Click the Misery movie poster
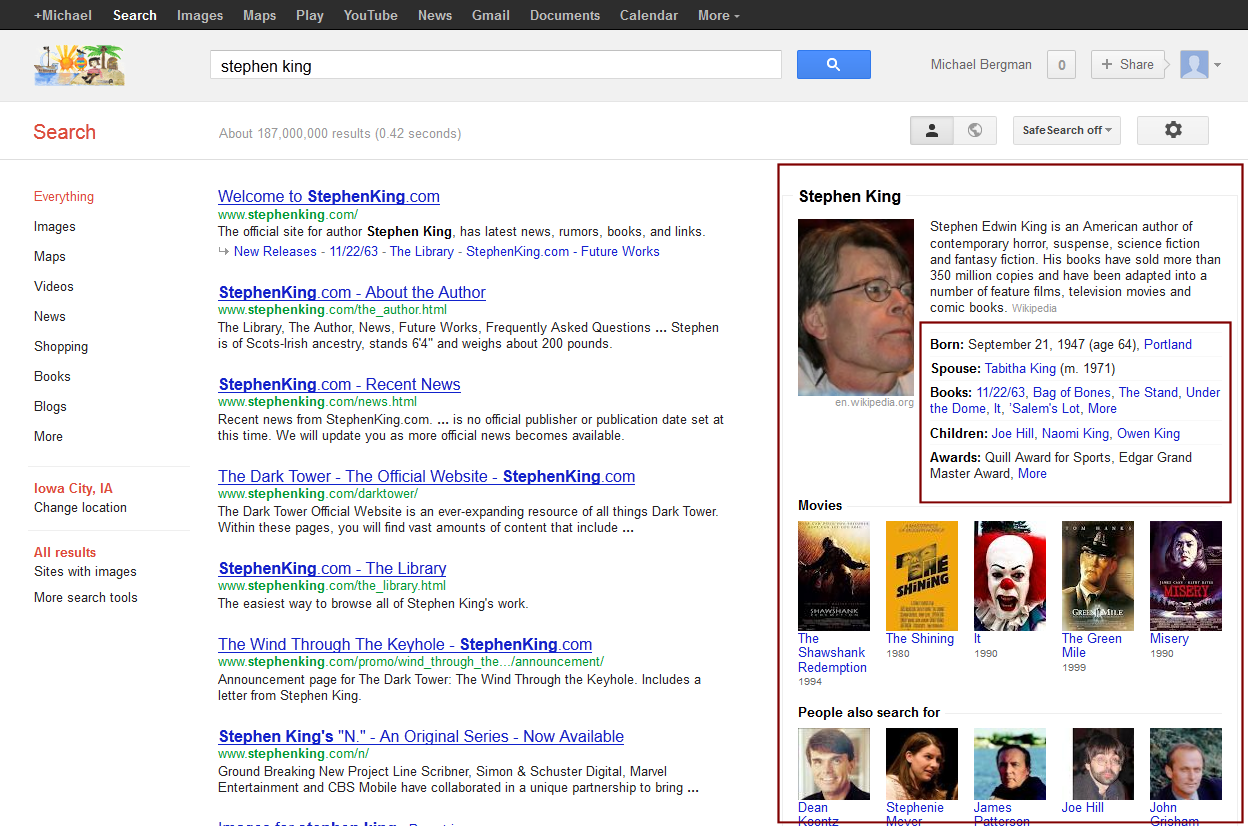The height and width of the screenshot is (826, 1248). click(x=1186, y=575)
